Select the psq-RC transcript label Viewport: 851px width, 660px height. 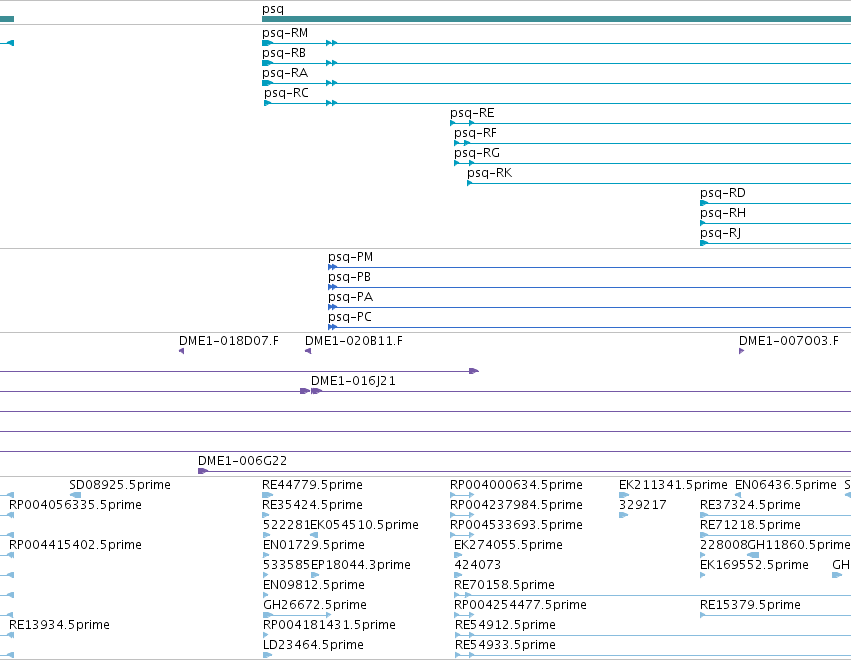coord(287,93)
